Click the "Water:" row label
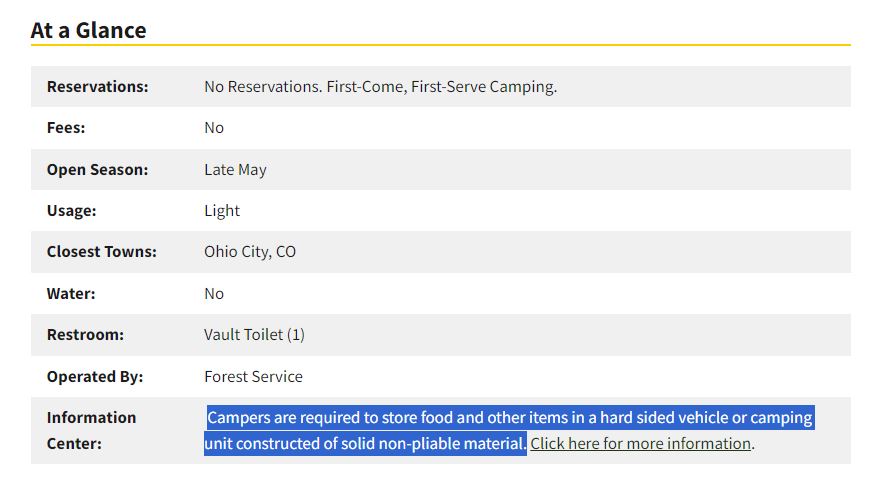The height and width of the screenshot is (488, 870). (x=70, y=294)
